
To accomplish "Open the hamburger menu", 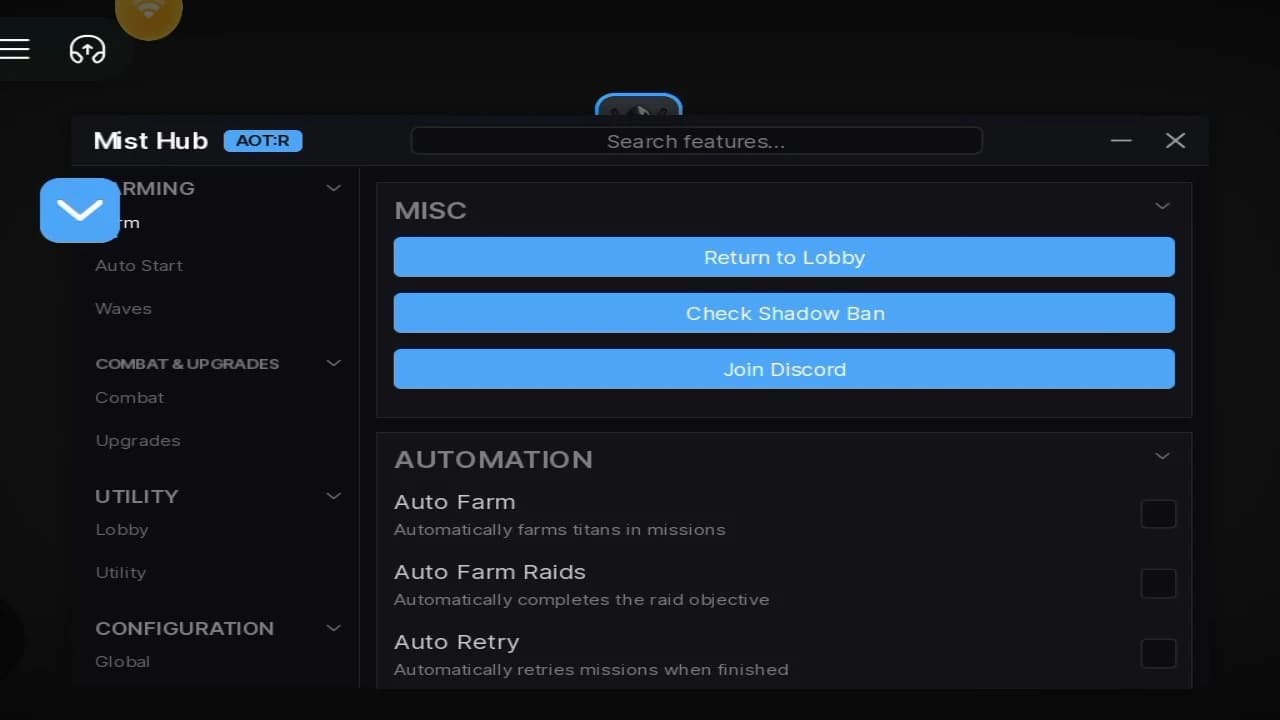I will click(14, 49).
